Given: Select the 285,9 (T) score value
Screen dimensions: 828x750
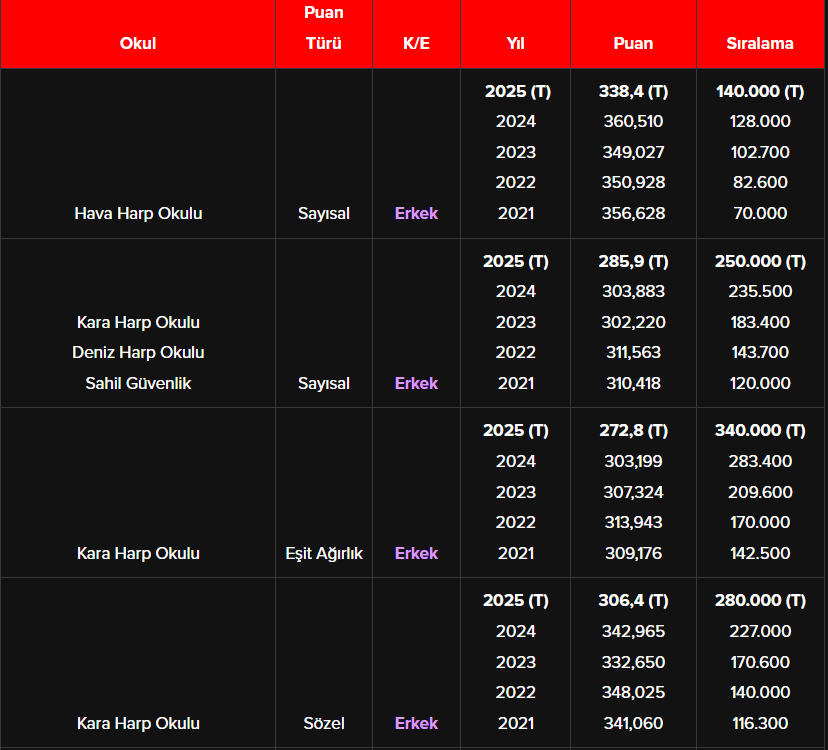Looking at the screenshot, I should pyautogui.click(x=633, y=261).
